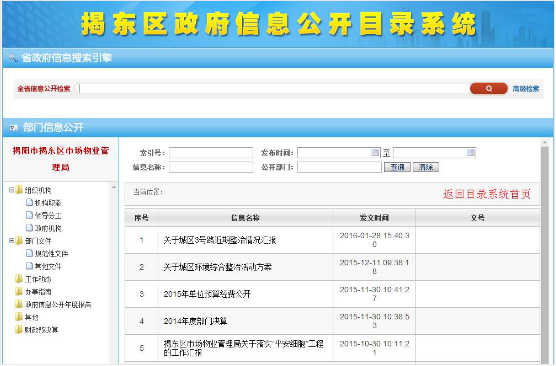Click the date 2015-10-30 cell
This screenshot has width=556, height=366.
pos(374,348)
